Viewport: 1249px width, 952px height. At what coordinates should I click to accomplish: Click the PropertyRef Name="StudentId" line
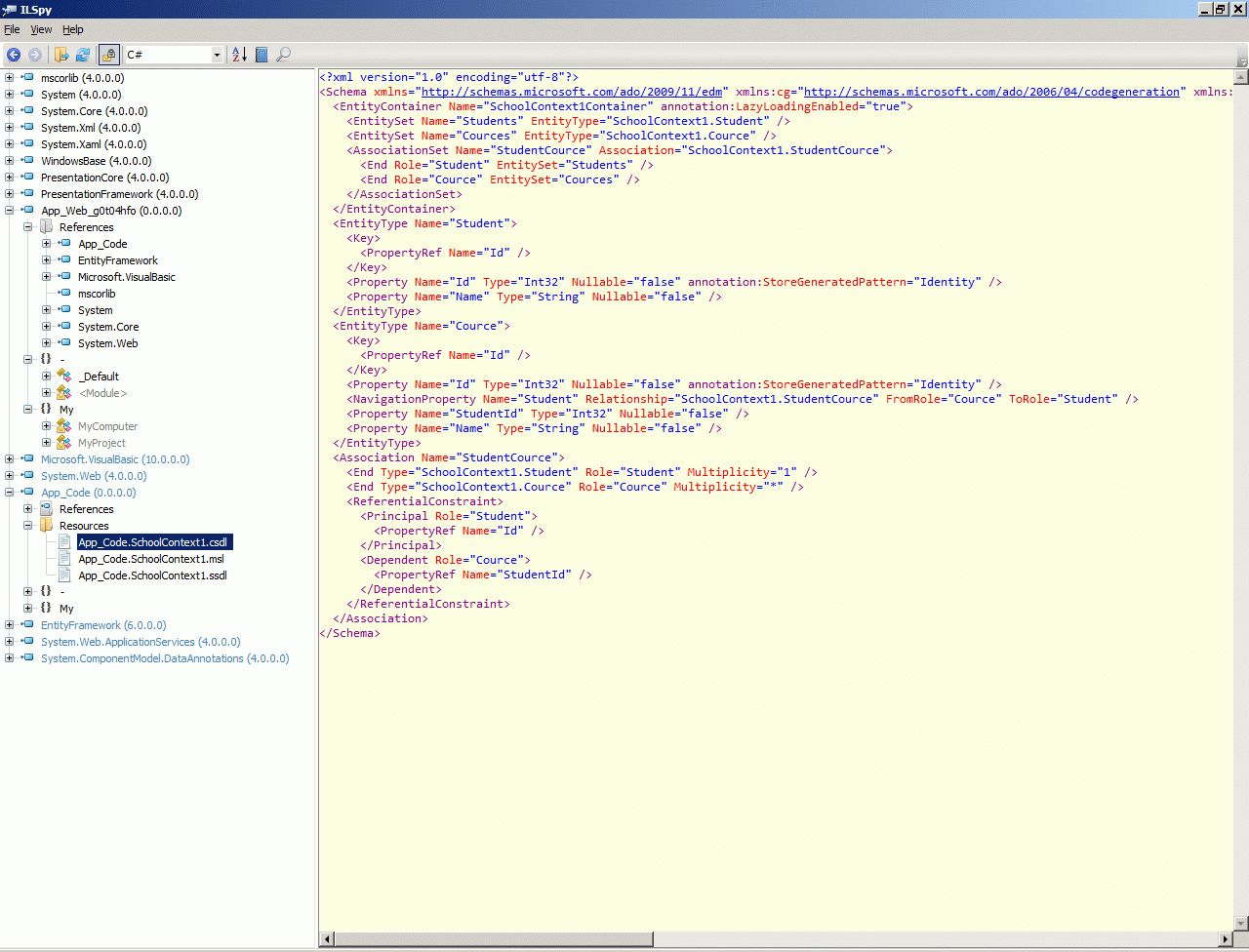483,575
